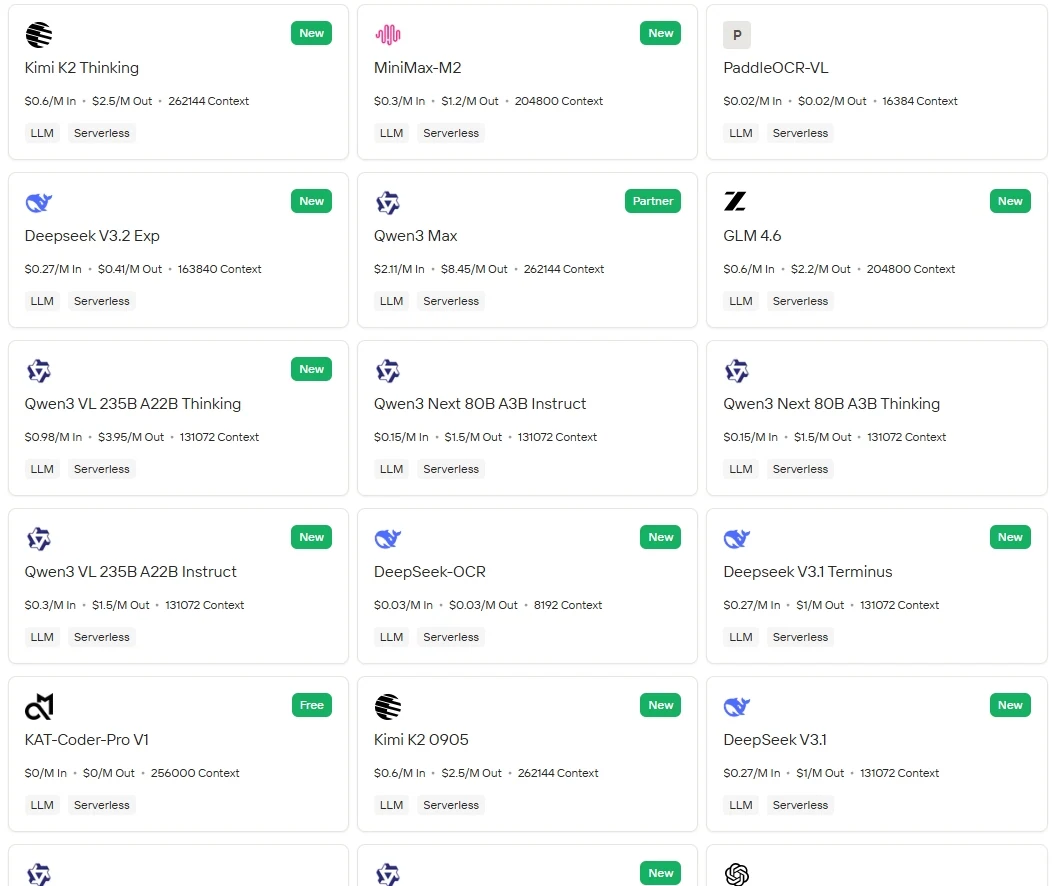1058x886 pixels.
Task: Click the Kimi K2 0905 logo icon
Action: coord(388,707)
